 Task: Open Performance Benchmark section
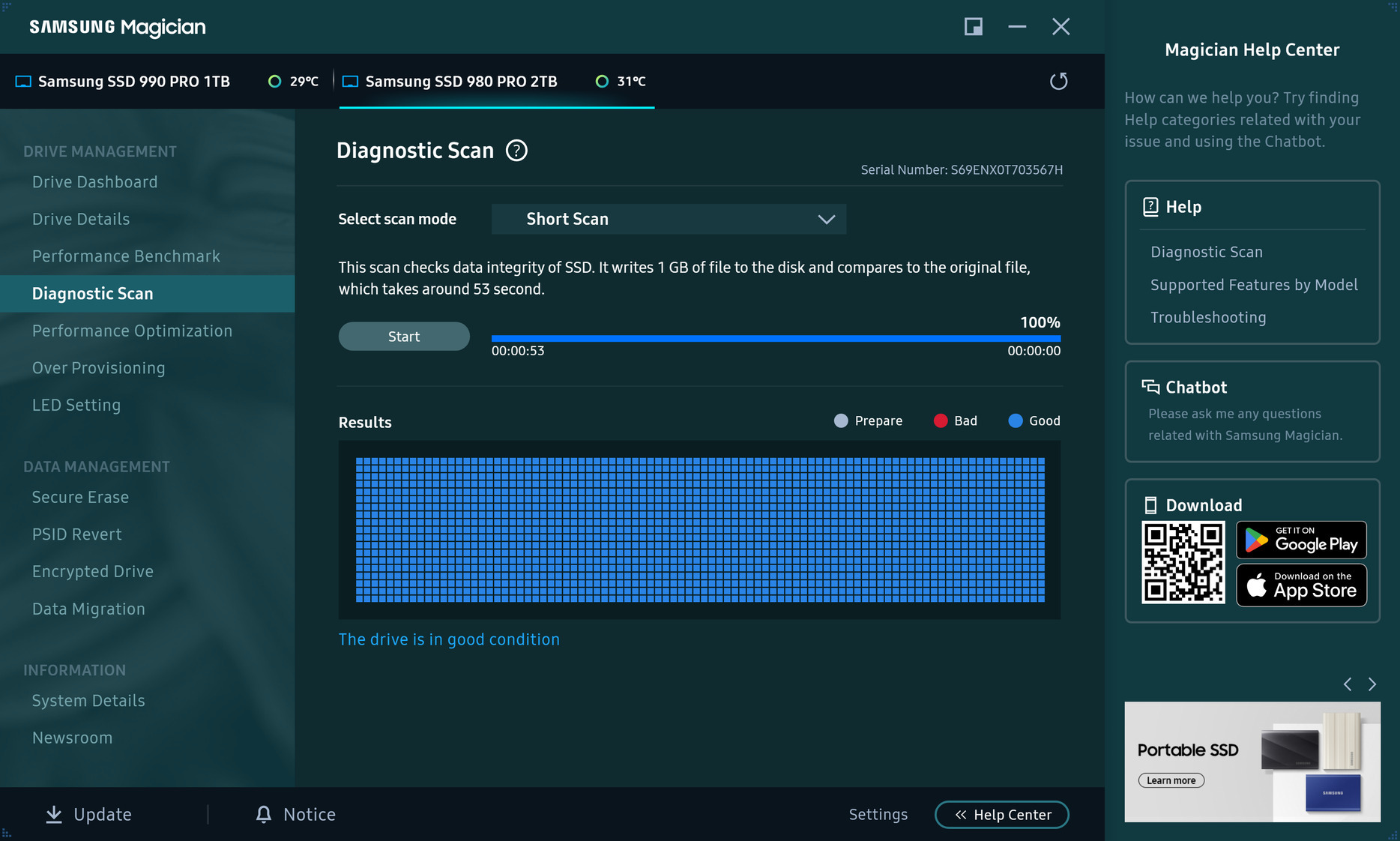126,256
